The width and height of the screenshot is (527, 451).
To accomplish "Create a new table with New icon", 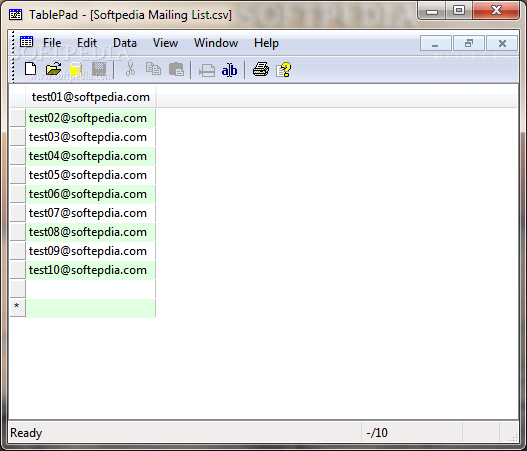I will pos(31,69).
